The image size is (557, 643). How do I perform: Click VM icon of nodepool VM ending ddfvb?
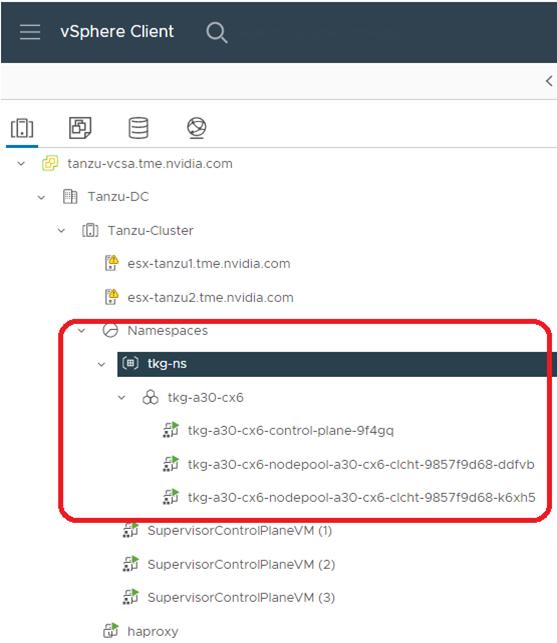point(171,464)
